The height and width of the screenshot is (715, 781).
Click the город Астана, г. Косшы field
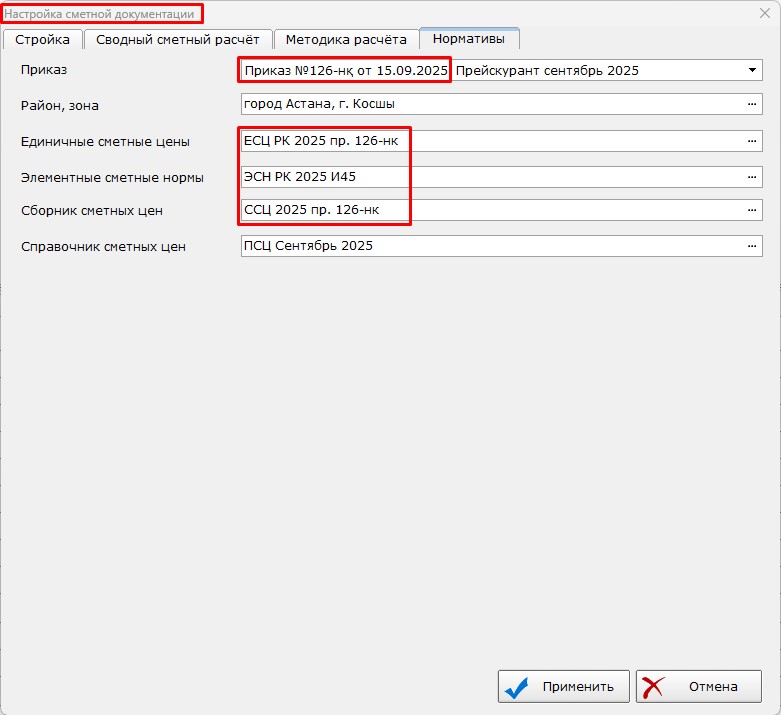pos(490,105)
